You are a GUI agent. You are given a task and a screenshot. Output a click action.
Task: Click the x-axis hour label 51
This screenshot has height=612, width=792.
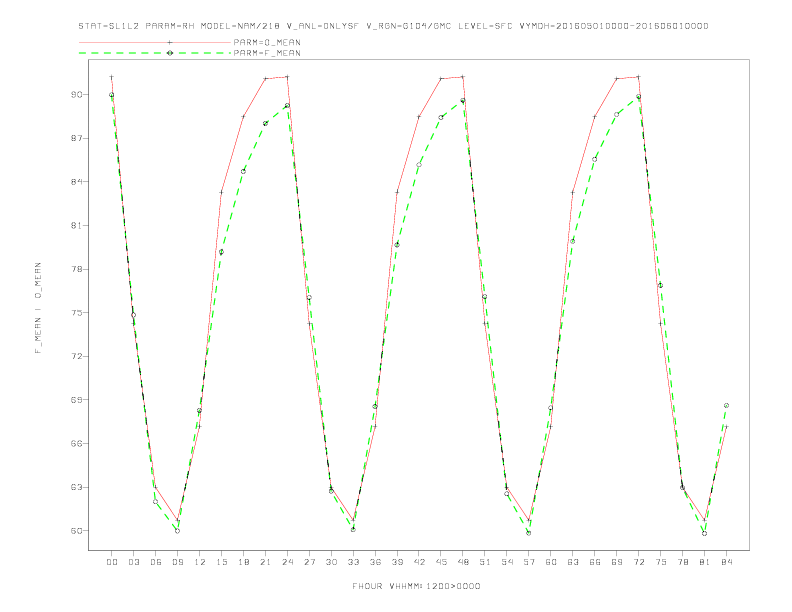click(485, 562)
